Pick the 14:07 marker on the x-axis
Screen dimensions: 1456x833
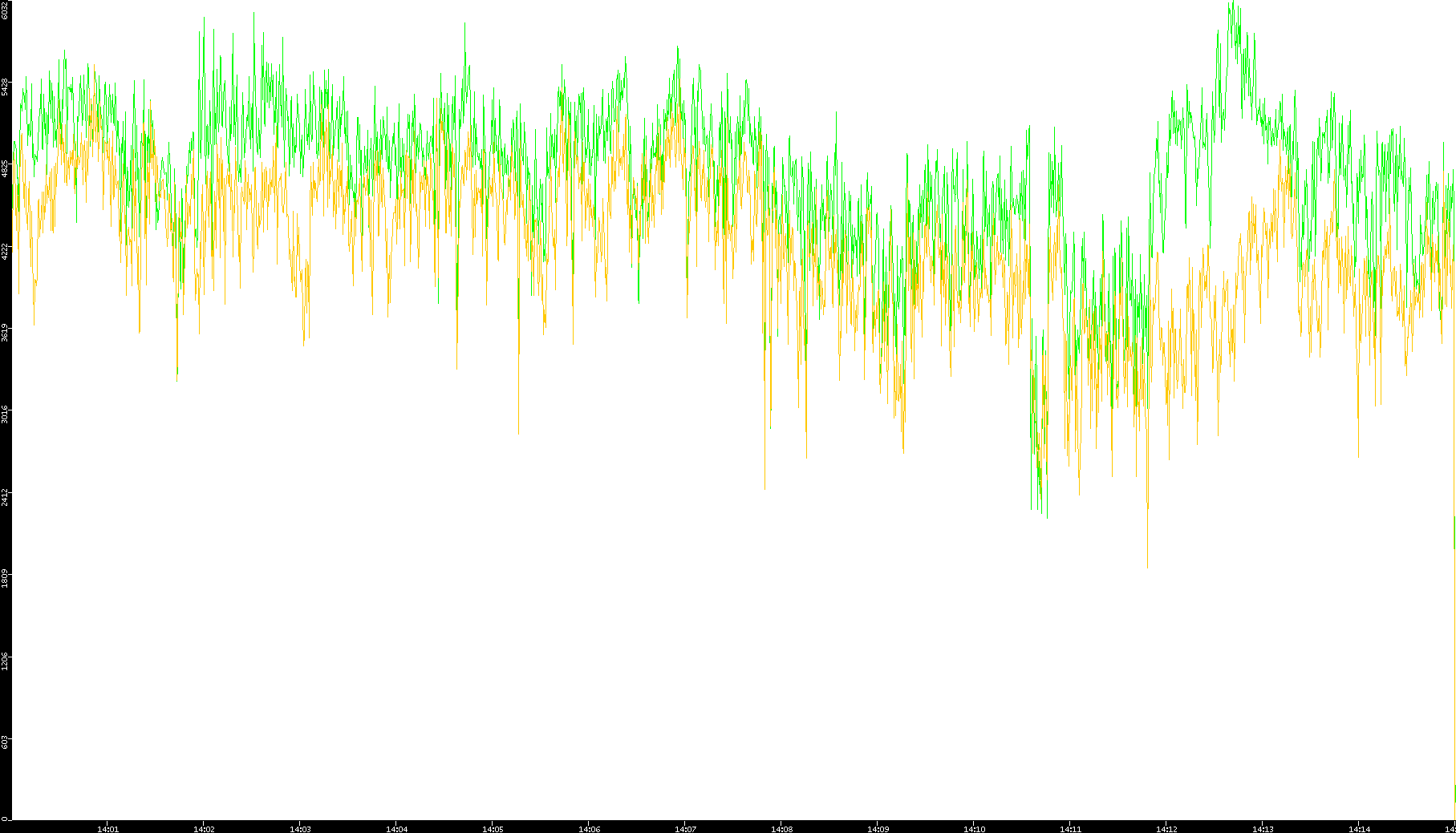685,829
